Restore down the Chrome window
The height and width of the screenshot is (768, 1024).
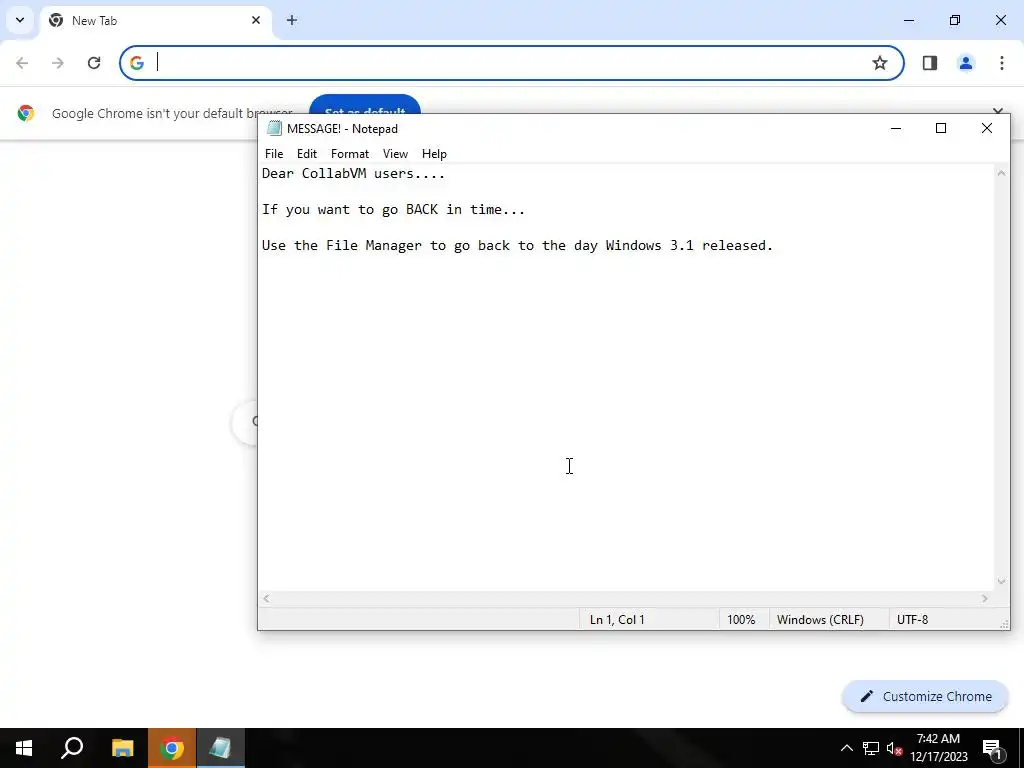point(955,20)
